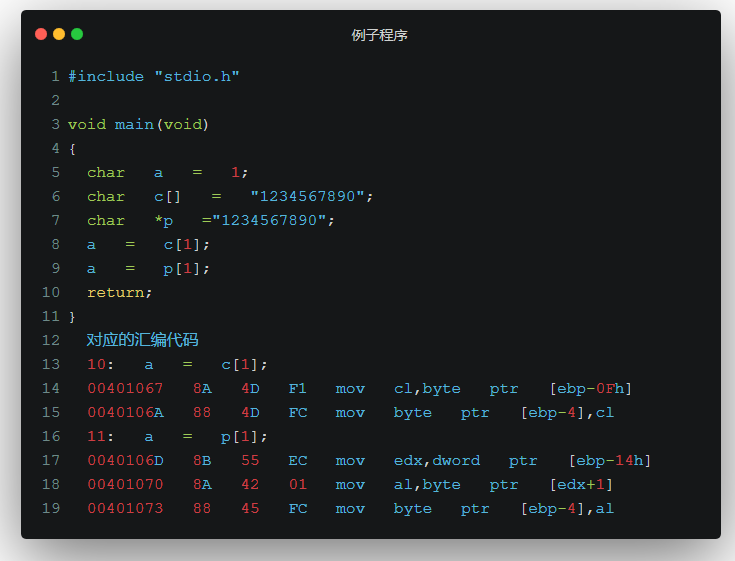This screenshot has height=561, width=735.
Task: Click the string in char c[] line
Action: (308, 196)
